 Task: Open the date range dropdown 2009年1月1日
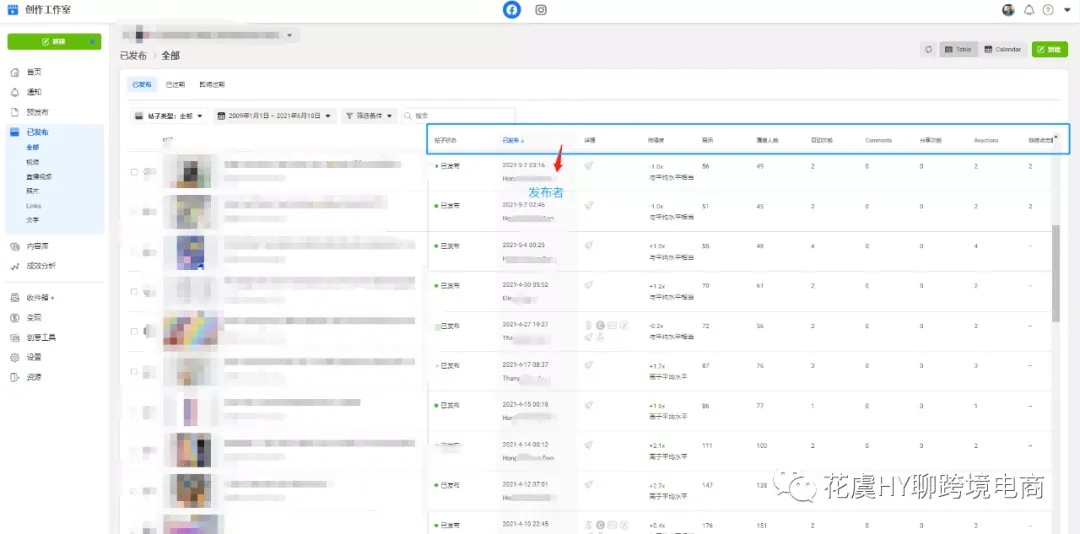(274, 116)
